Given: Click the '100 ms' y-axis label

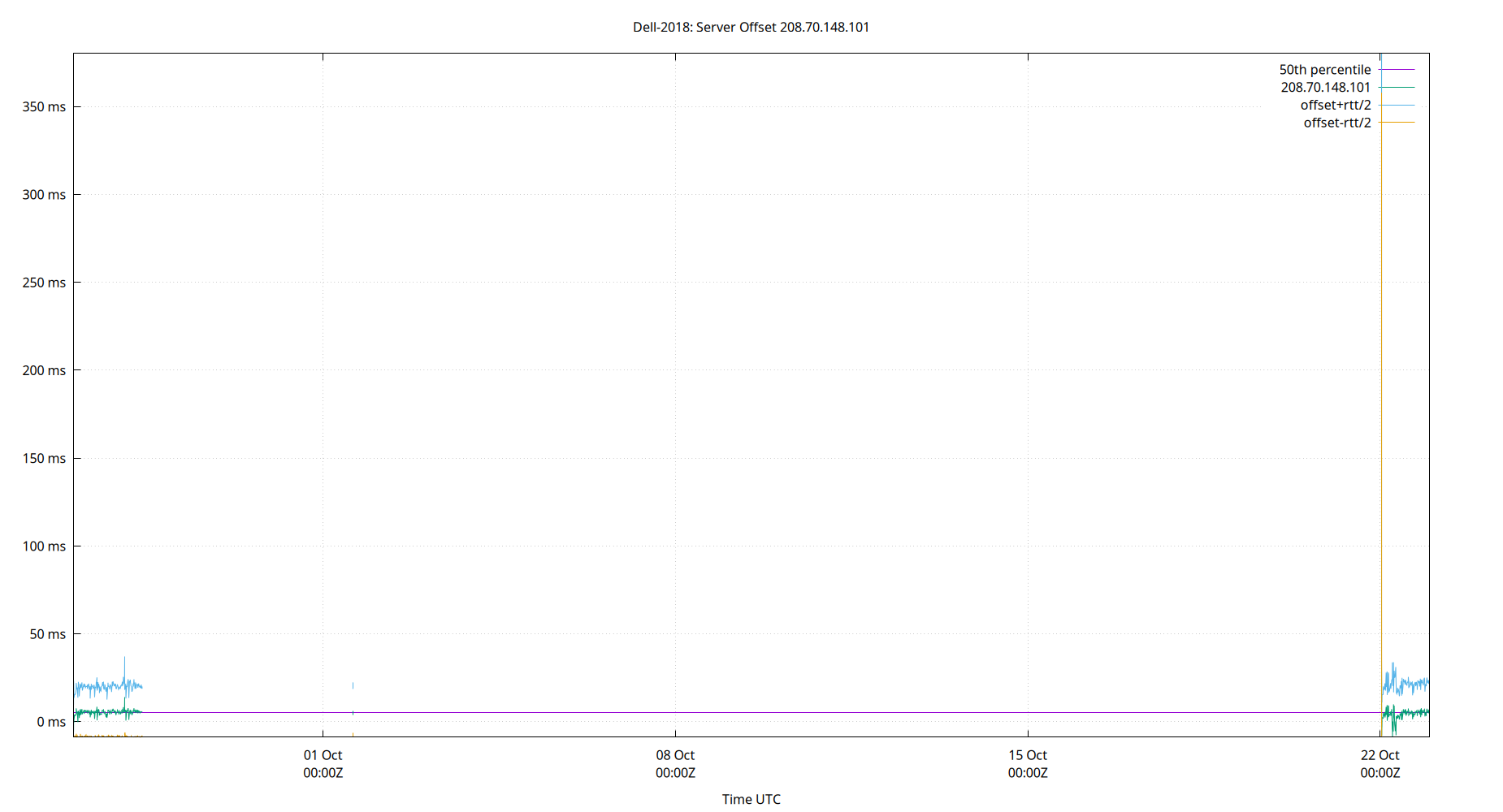Looking at the screenshot, I should click(x=44, y=546).
